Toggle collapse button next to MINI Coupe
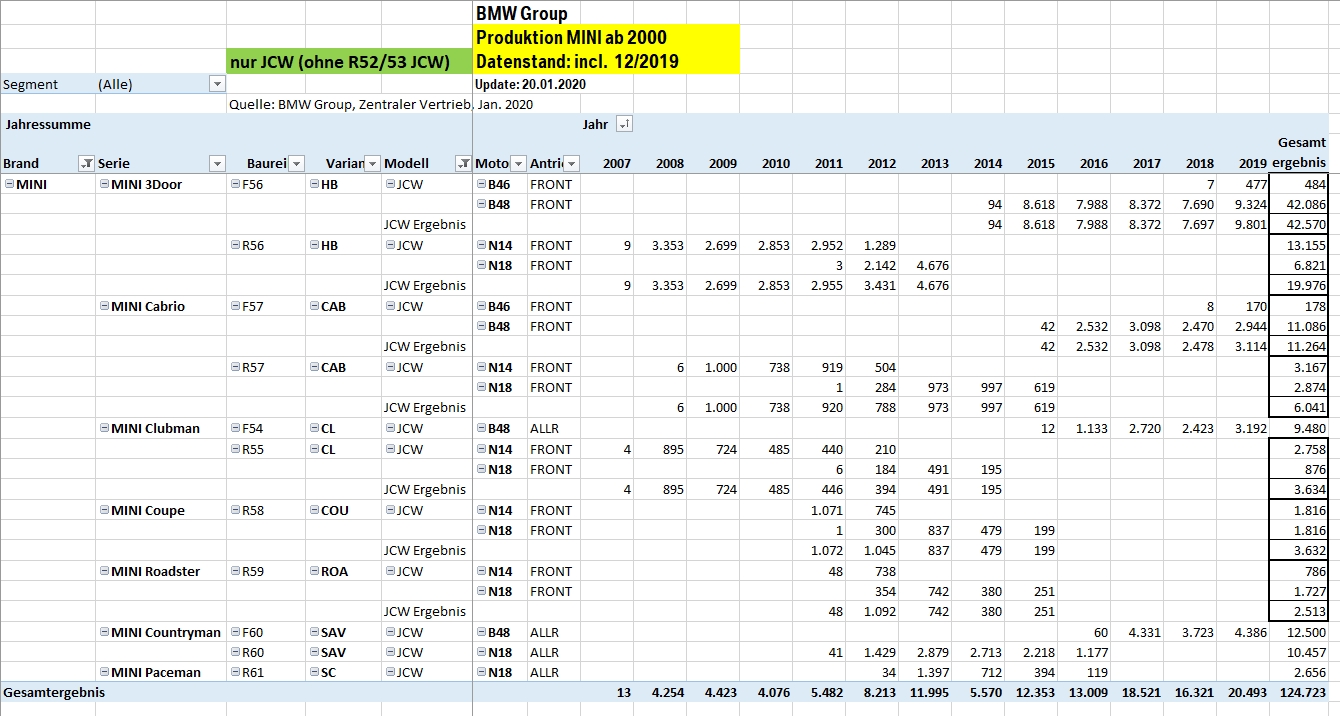 point(104,510)
